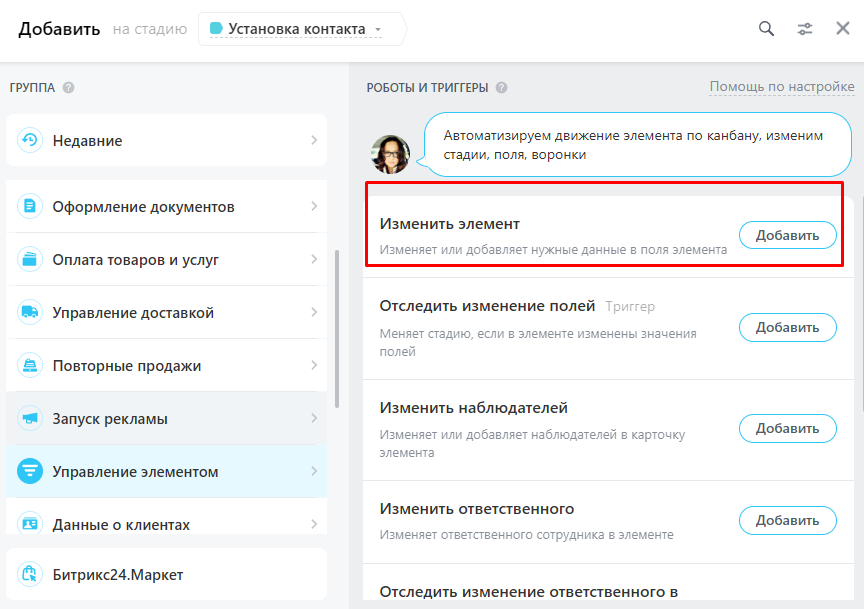
Task: Click the Триггер label
Action: pyautogui.click(x=630, y=306)
